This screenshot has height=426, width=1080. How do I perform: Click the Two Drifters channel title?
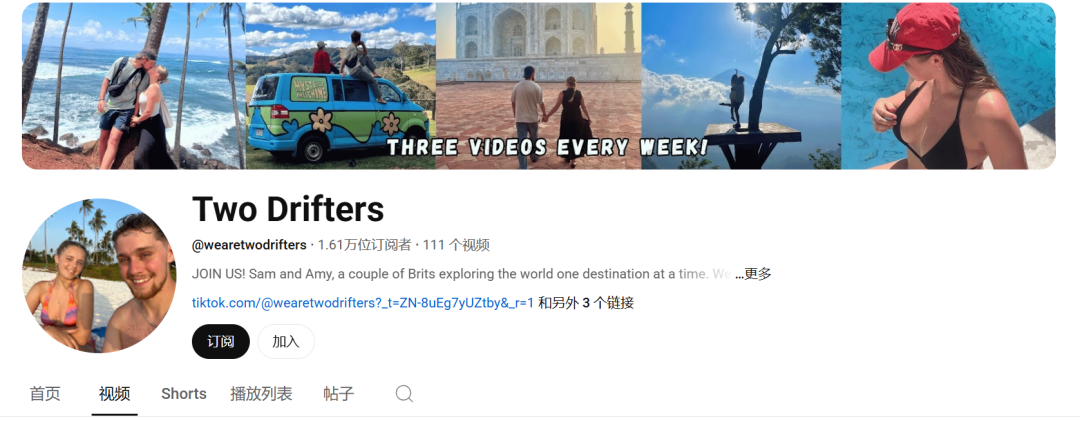(288, 208)
